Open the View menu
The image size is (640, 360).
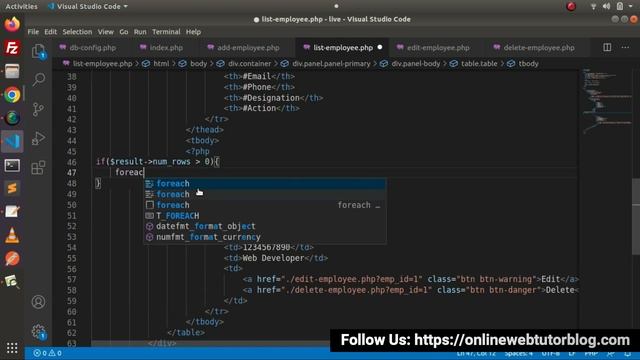(106, 32)
